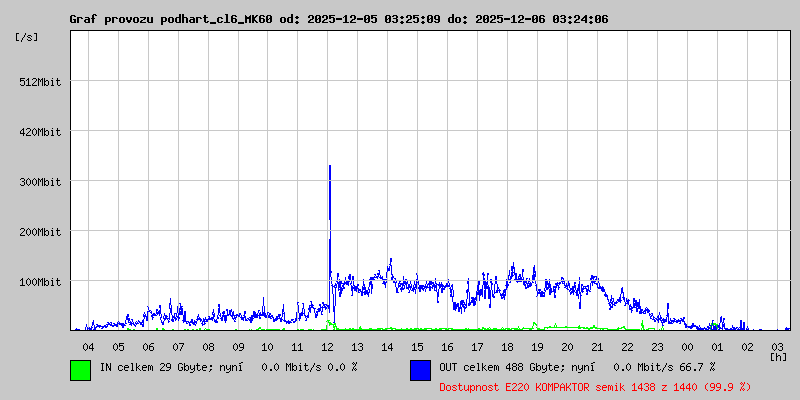Select hour 00 on the time axis
This screenshot has height=400, width=800.
(x=687, y=346)
